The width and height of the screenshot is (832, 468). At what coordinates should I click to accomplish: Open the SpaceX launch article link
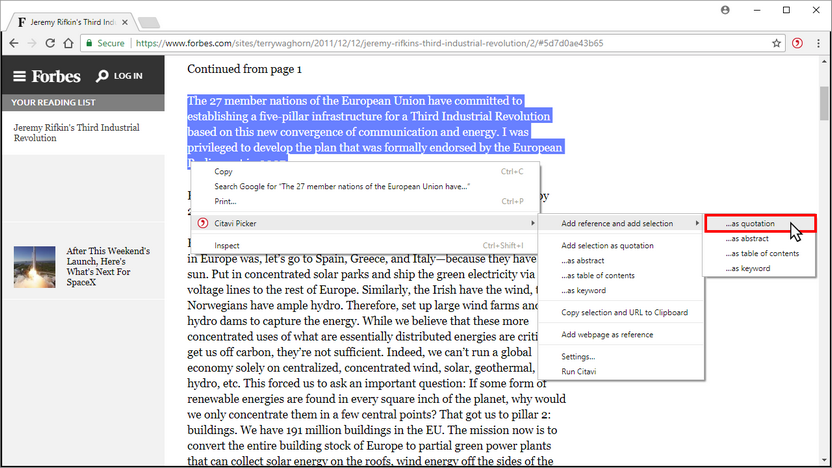pyautogui.click(x=108, y=266)
